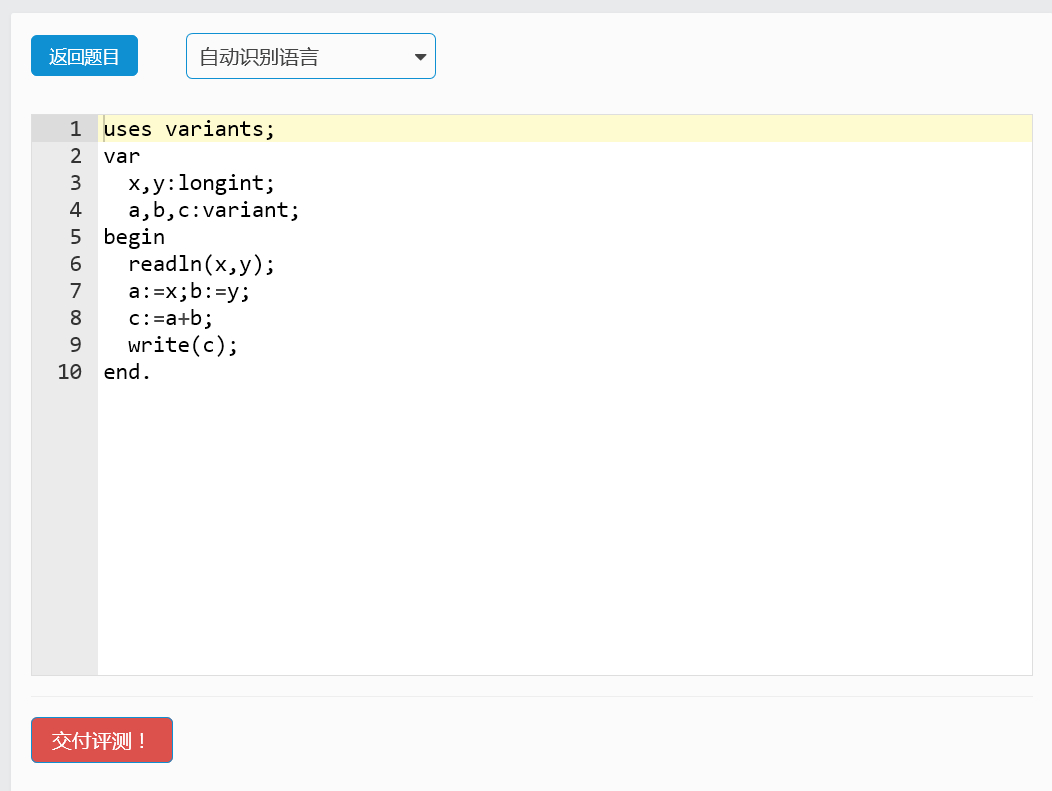
Task: Select line number 6 in gutter
Action: click(75, 264)
